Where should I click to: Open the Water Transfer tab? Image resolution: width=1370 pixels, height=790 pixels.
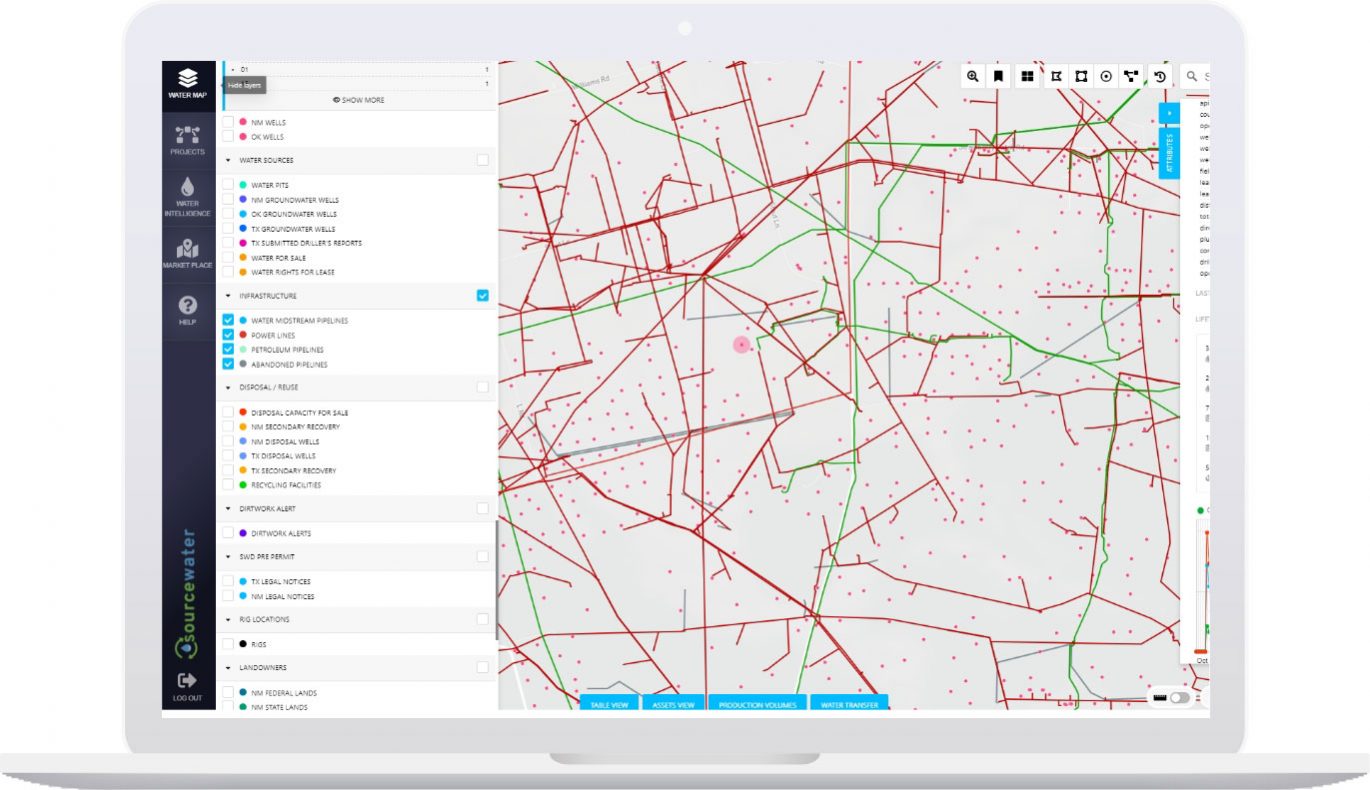(x=849, y=703)
